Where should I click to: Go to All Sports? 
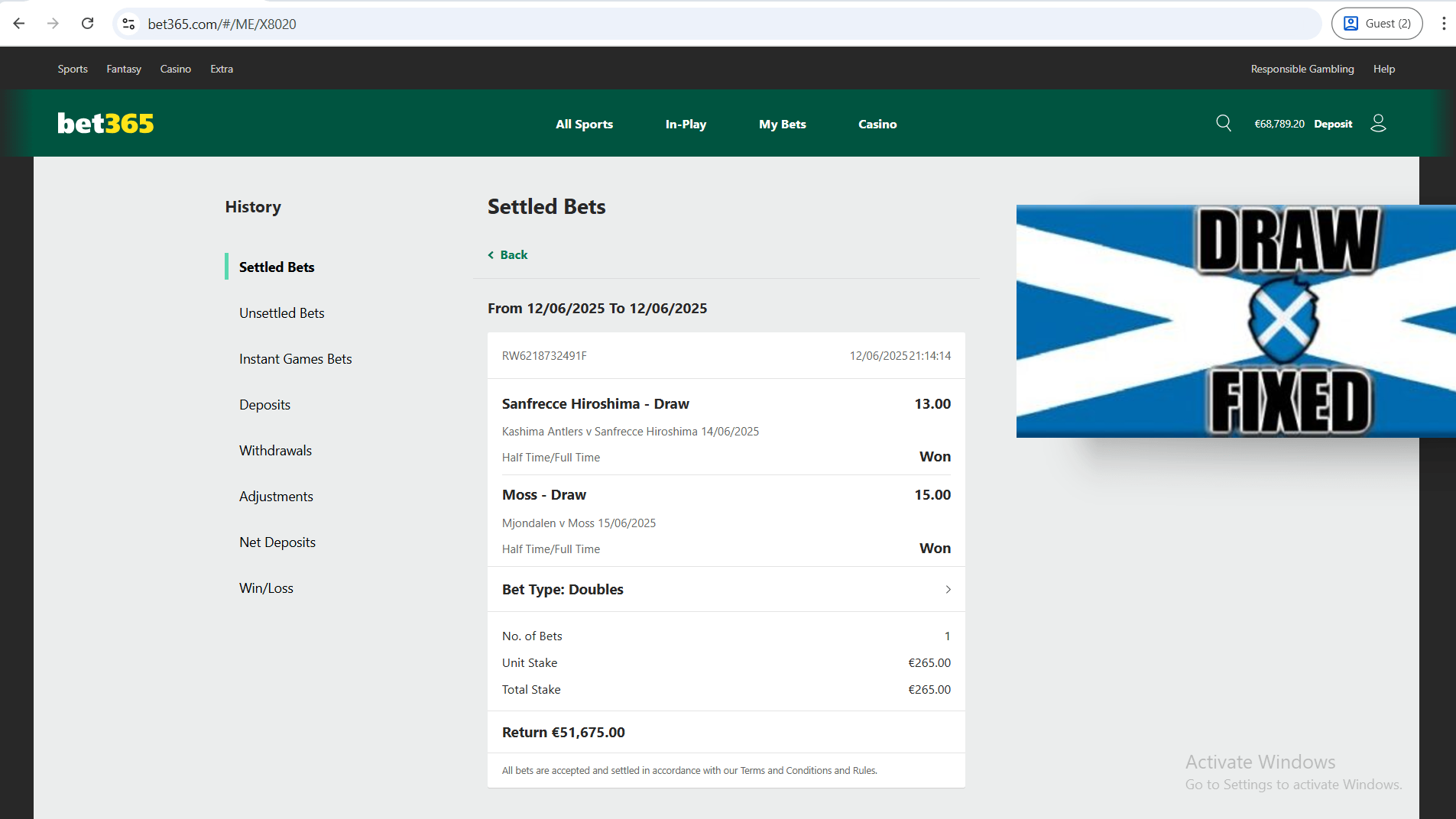click(584, 124)
